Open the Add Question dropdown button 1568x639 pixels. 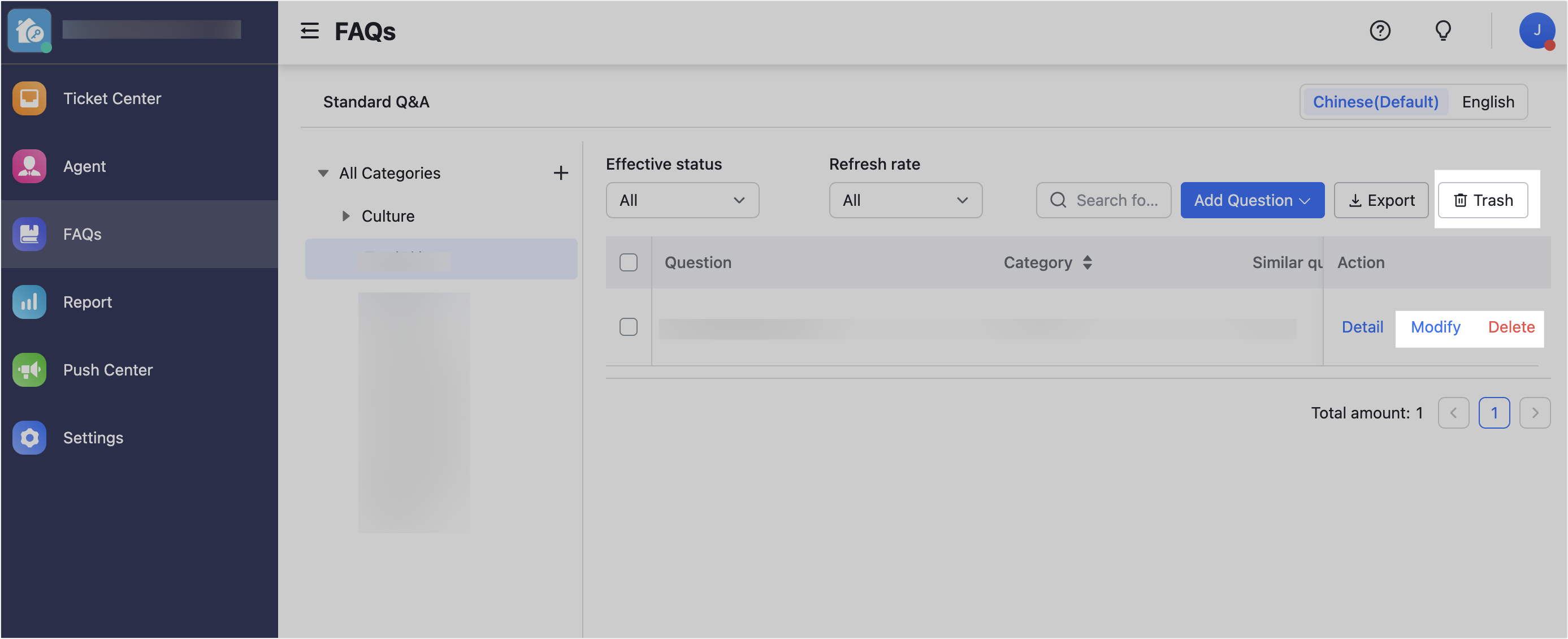[x=1252, y=200]
